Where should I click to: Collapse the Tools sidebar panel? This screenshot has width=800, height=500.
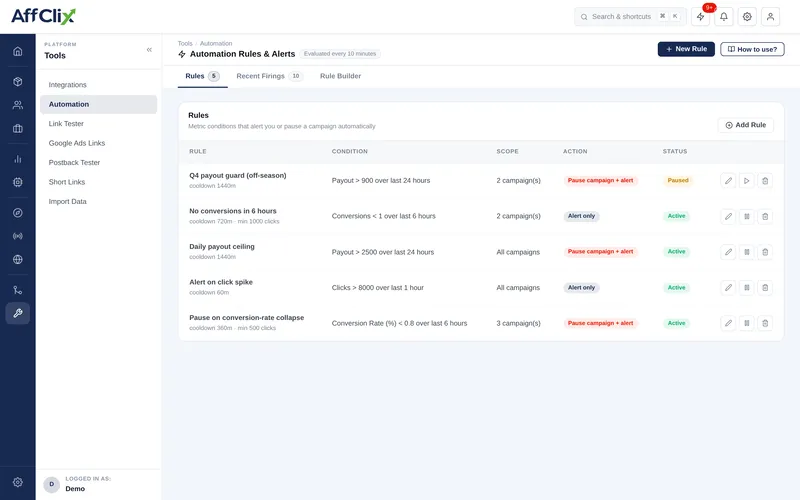coord(149,50)
